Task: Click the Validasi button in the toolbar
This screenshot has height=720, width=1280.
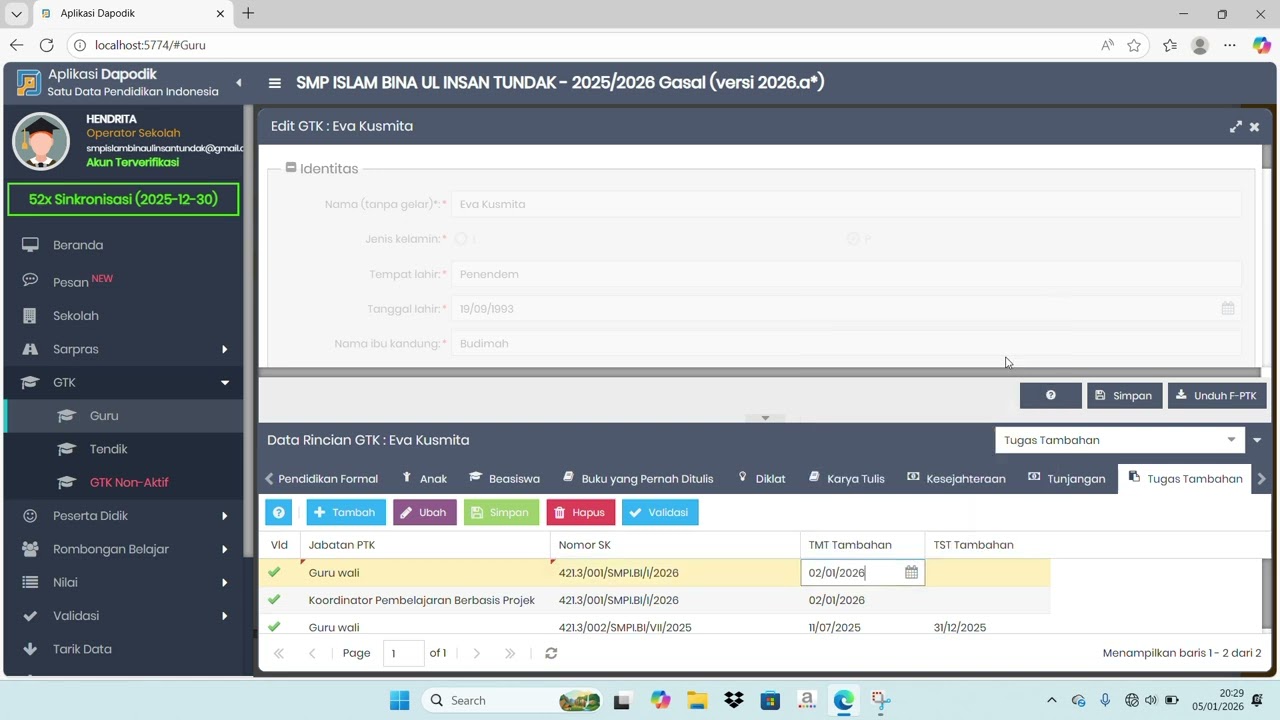Action: [660, 512]
